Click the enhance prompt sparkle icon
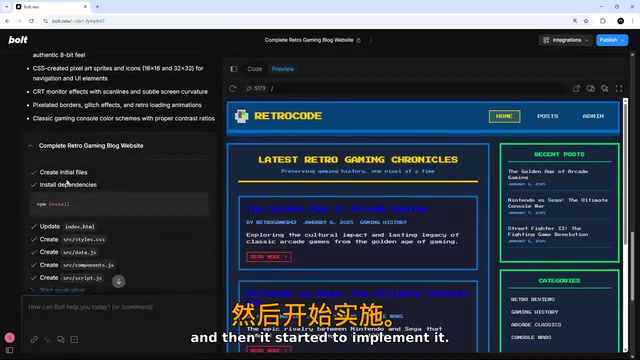This screenshot has height=360, width=640. coord(47,339)
